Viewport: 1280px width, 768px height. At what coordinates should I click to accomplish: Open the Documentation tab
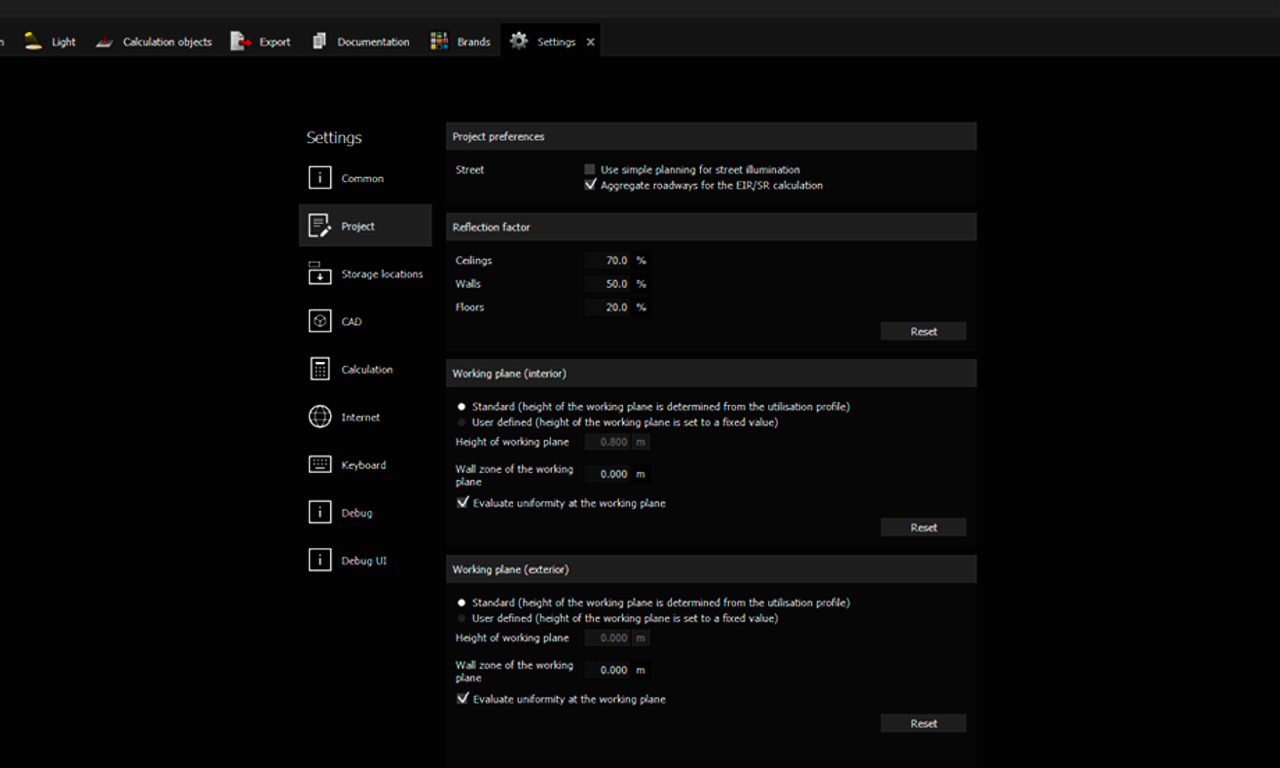pyautogui.click(x=361, y=42)
